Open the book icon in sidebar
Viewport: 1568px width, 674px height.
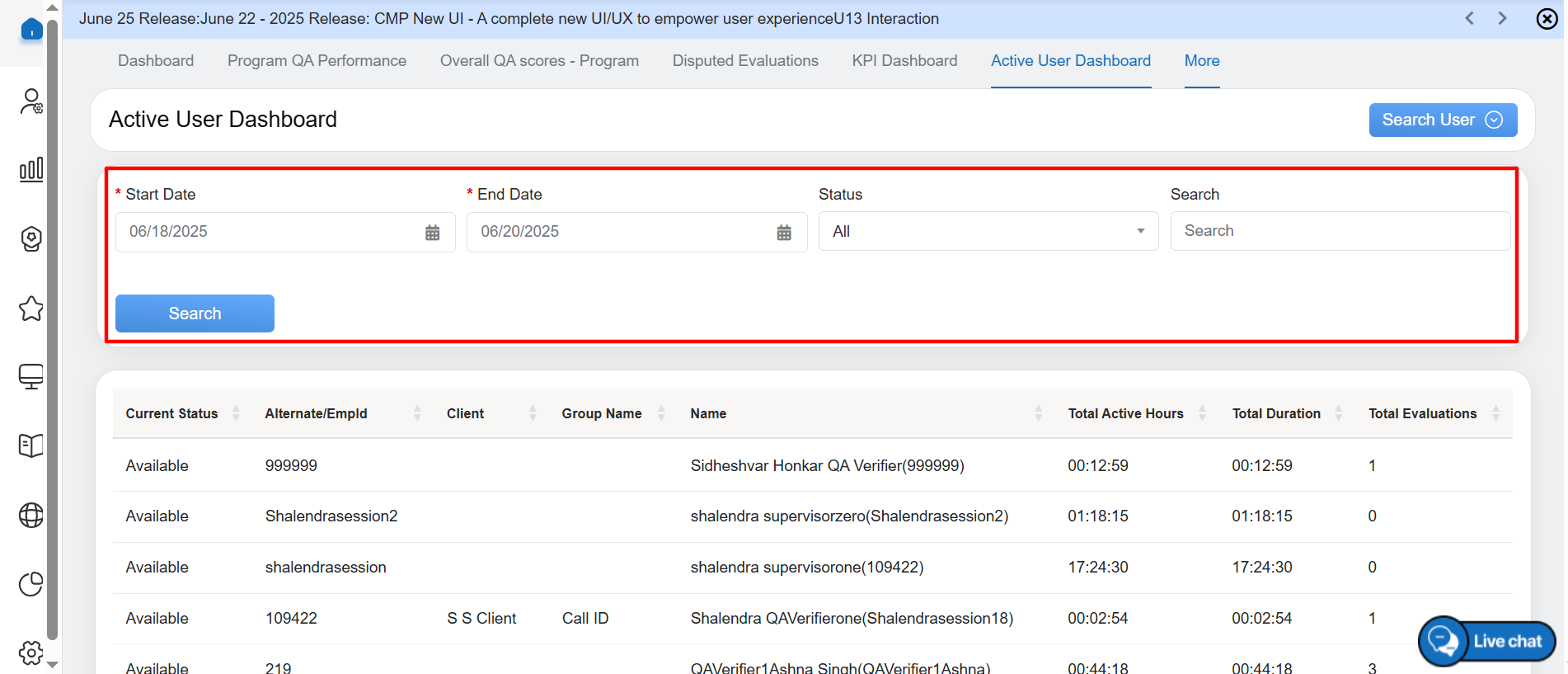(x=31, y=445)
